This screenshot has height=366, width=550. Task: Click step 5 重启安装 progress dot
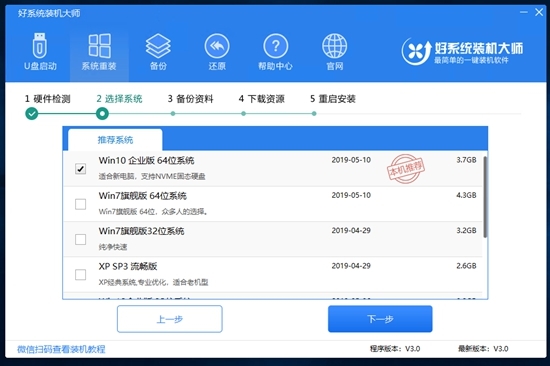pyautogui.click(x=314, y=114)
